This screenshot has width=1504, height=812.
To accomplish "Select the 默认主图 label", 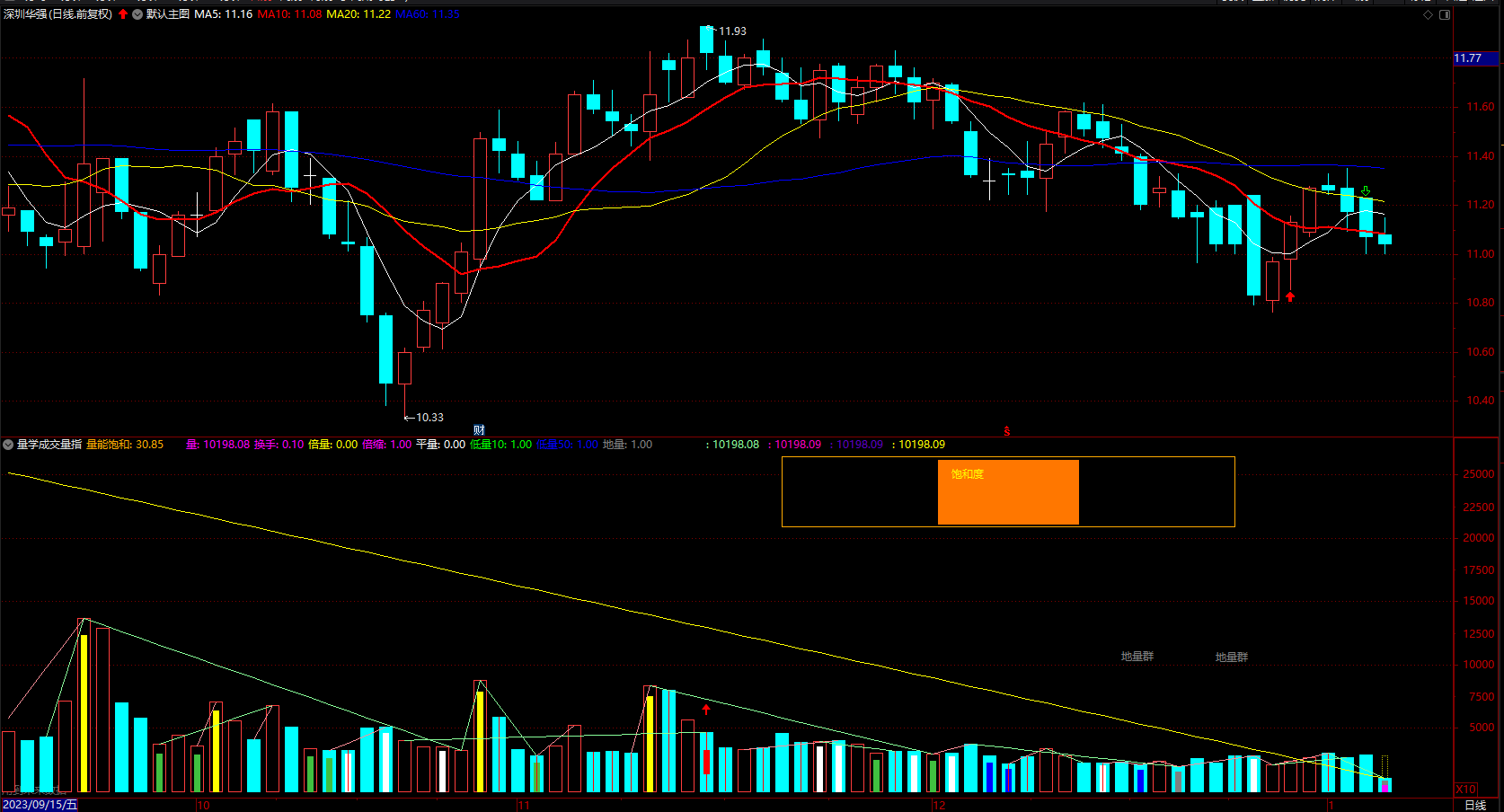I will click(168, 14).
